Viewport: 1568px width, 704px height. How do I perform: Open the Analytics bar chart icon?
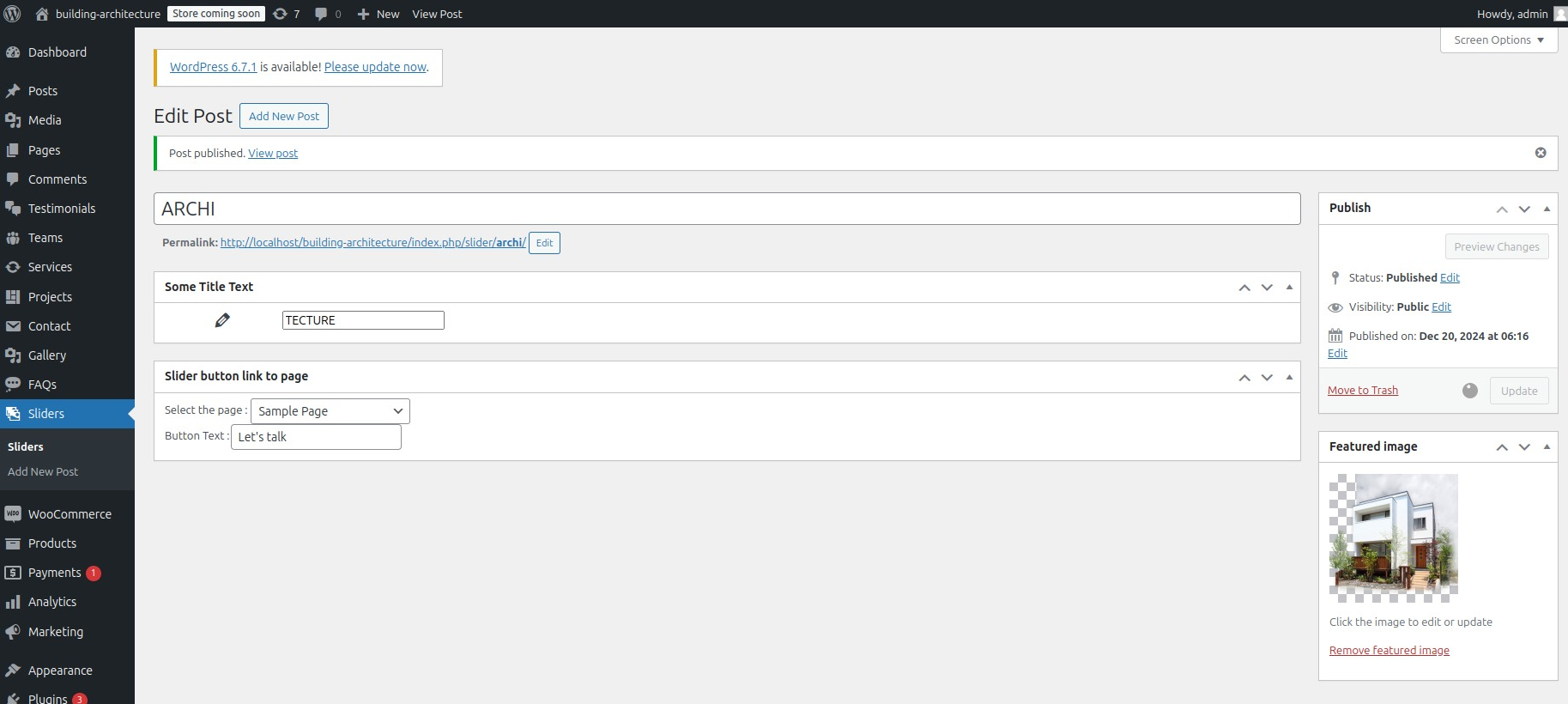13,602
